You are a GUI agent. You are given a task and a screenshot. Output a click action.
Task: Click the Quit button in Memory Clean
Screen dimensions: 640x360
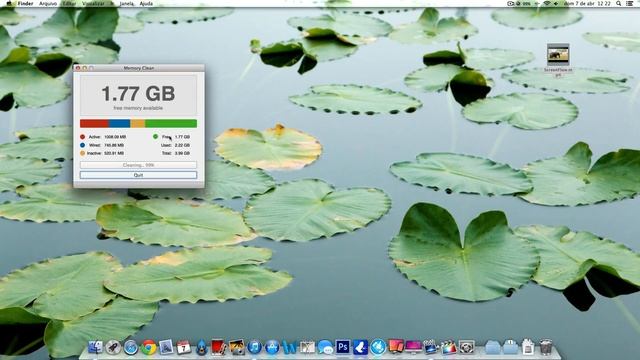click(138, 175)
